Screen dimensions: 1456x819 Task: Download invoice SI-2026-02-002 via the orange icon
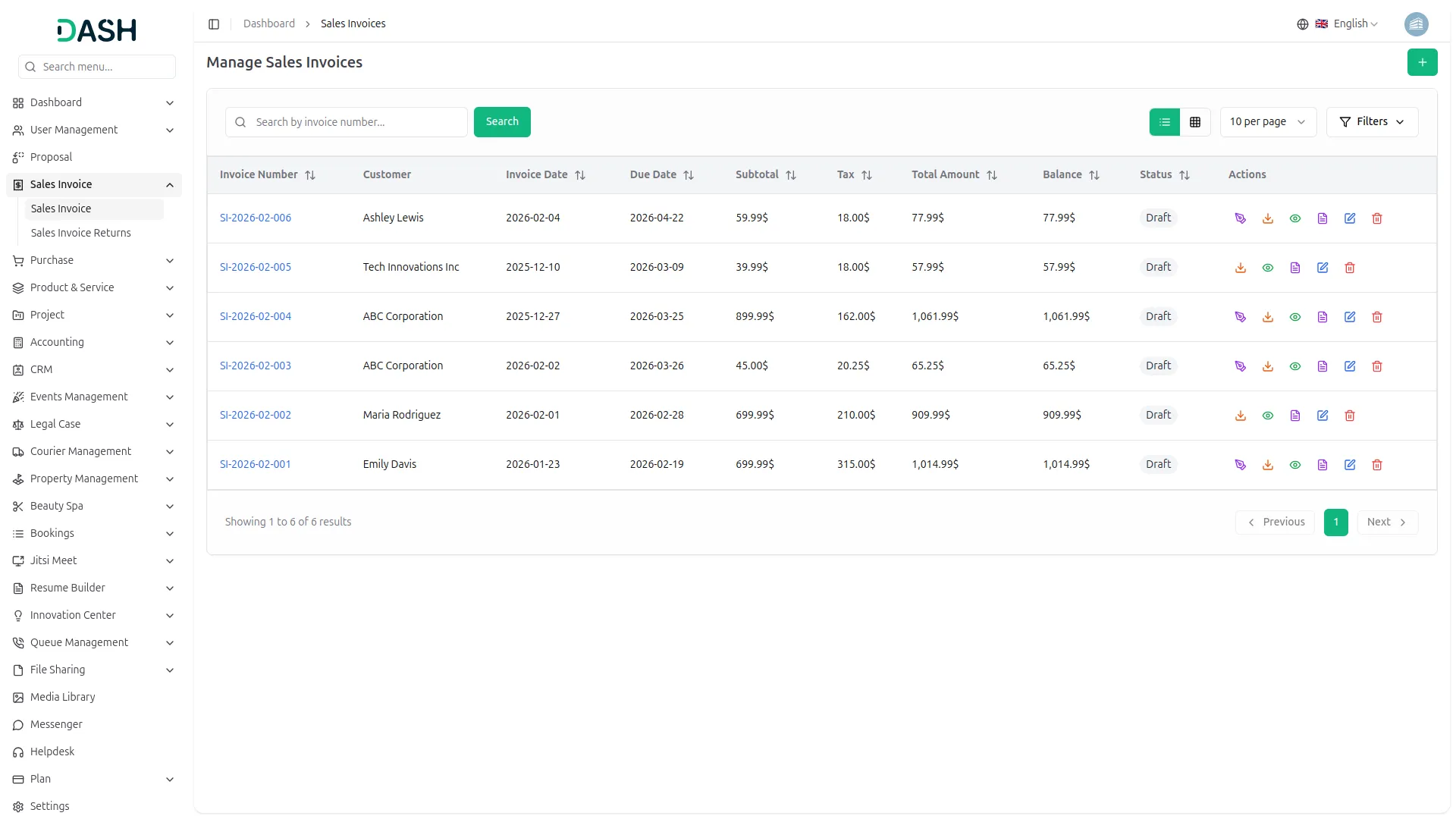(x=1241, y=416)
